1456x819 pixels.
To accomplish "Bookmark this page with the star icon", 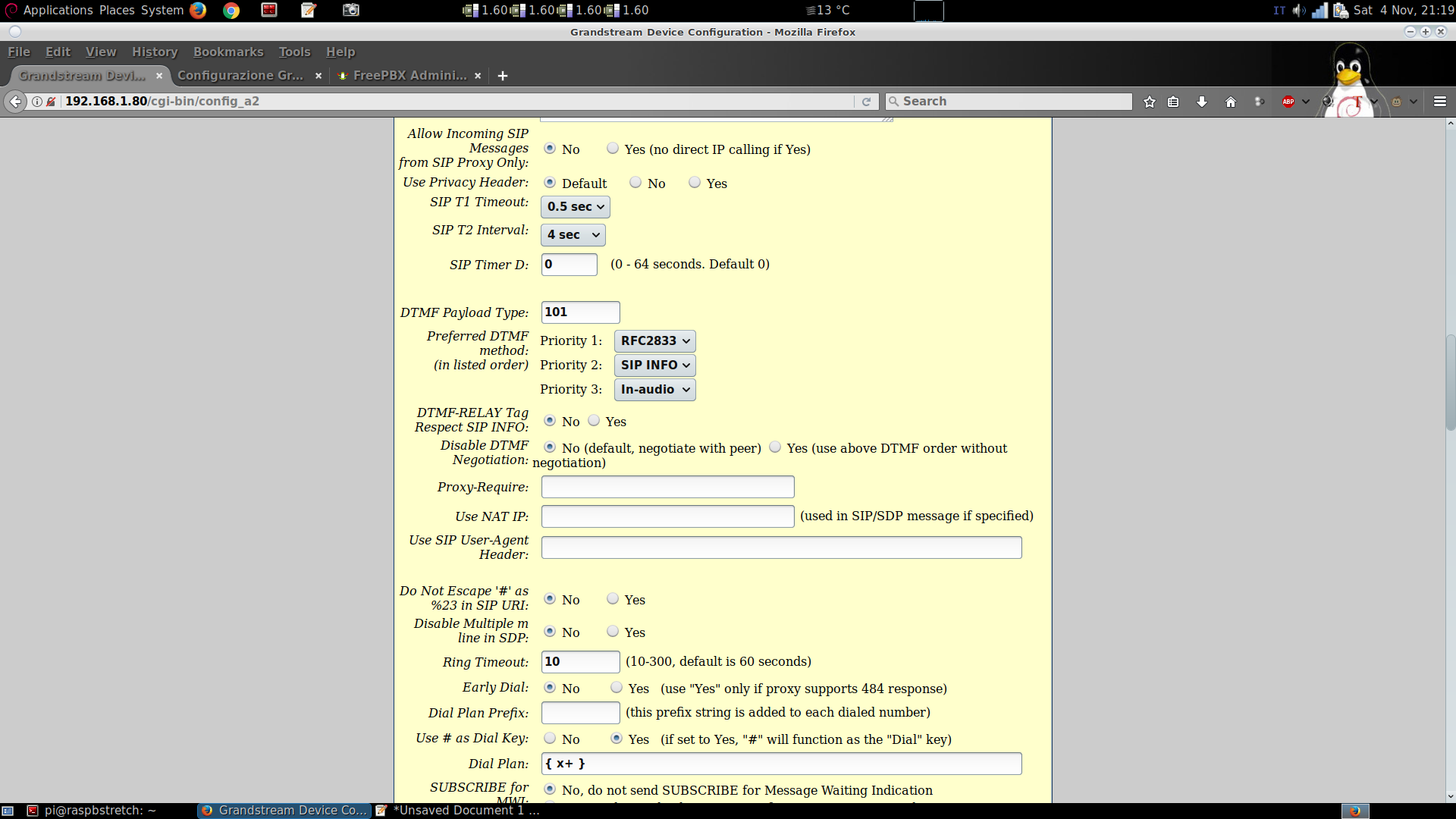I will (x=1150, y=102).
